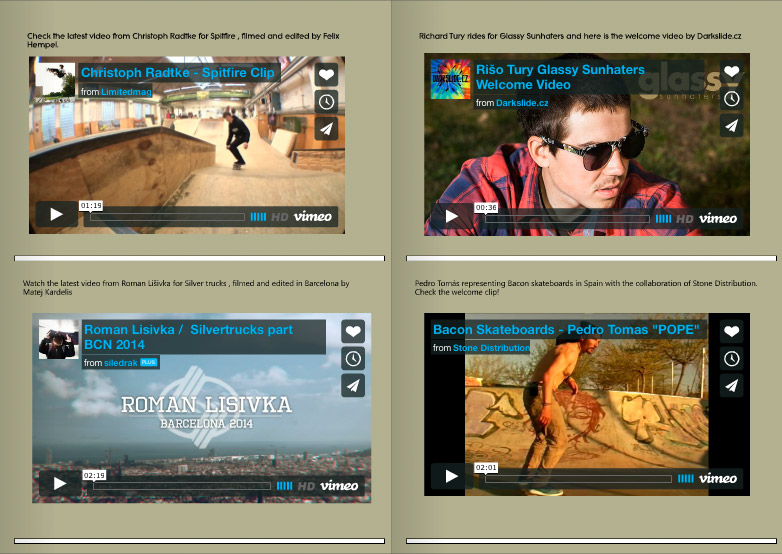
Task: Add Christoph Radtke clip to Watch Later
Action: (x=326, y=101)
